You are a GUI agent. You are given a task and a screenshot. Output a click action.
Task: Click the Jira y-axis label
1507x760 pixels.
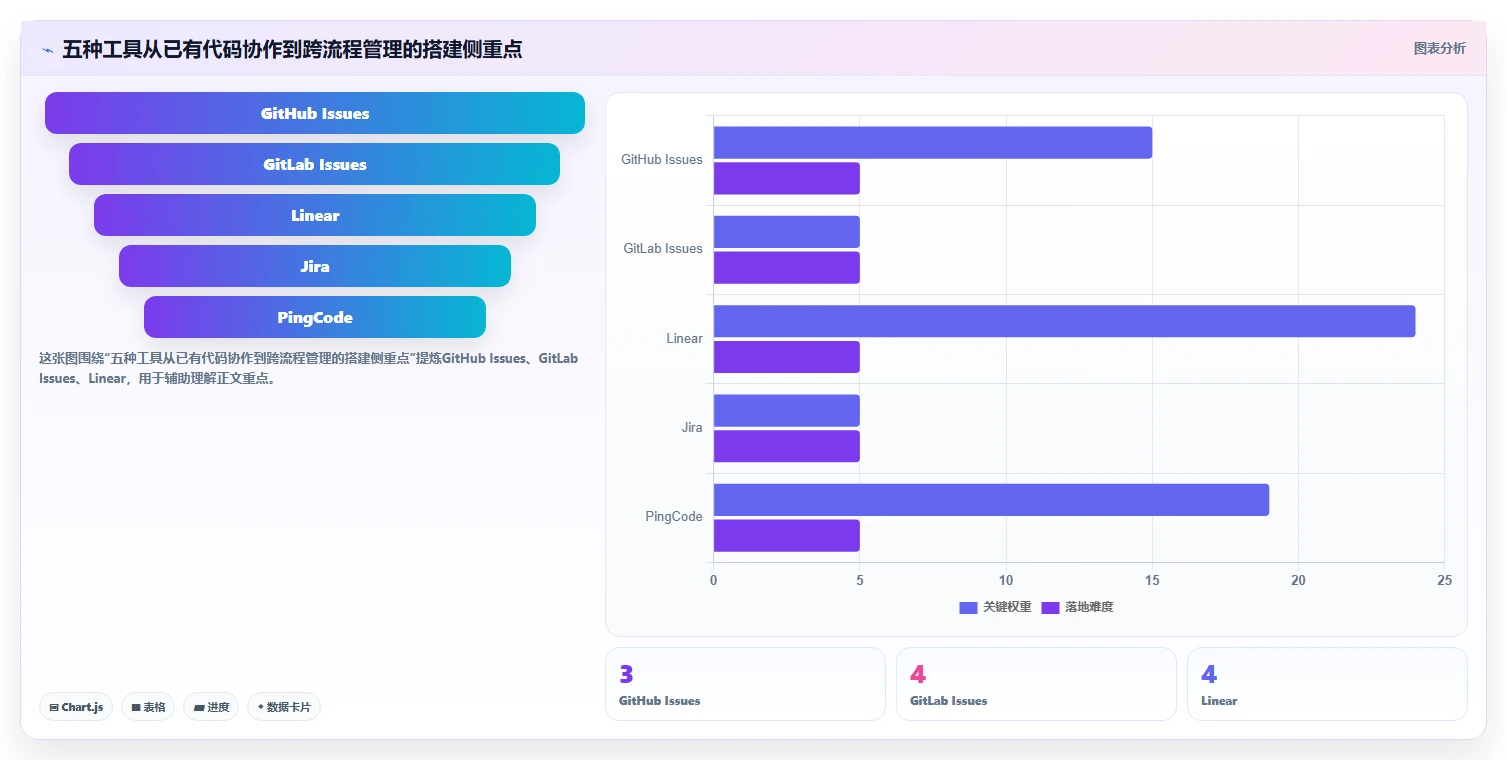click(692, 427)
